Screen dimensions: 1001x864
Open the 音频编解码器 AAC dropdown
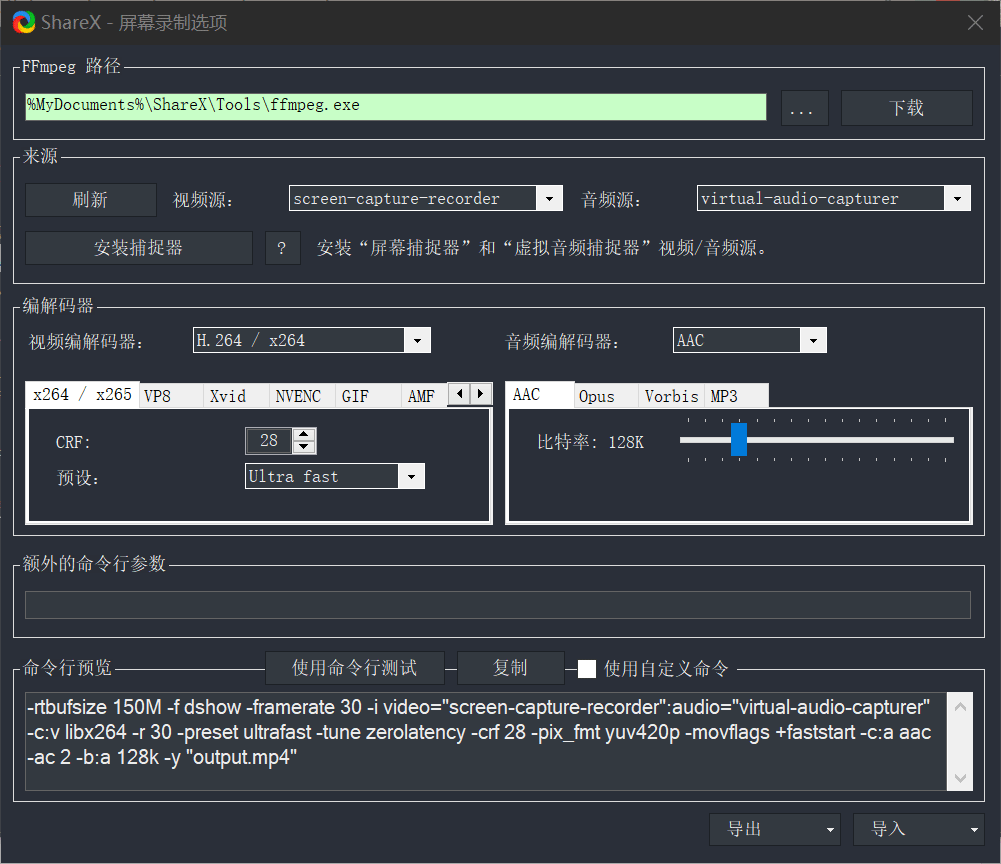(749, 340)
